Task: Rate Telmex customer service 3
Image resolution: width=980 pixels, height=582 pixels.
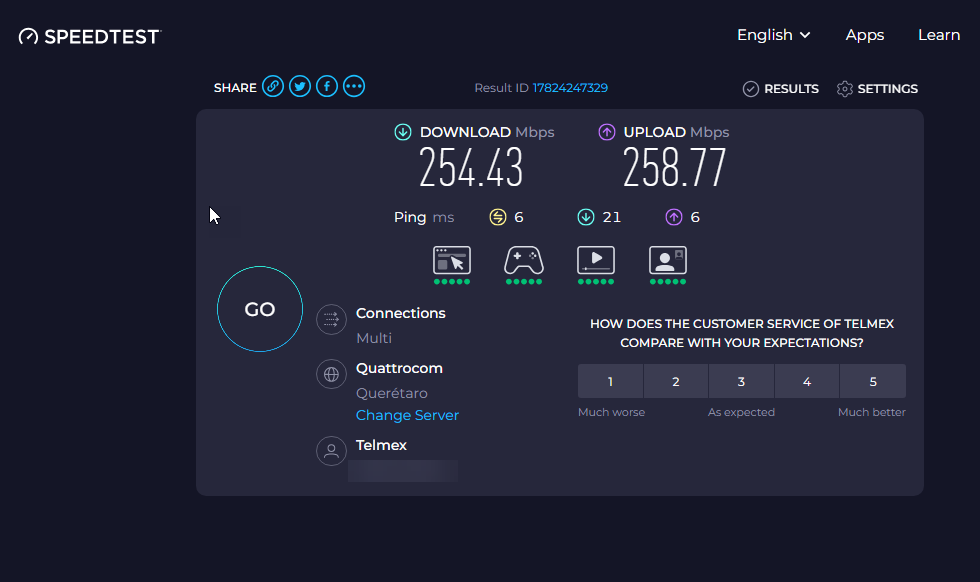Action: click(x=741, y=381)
